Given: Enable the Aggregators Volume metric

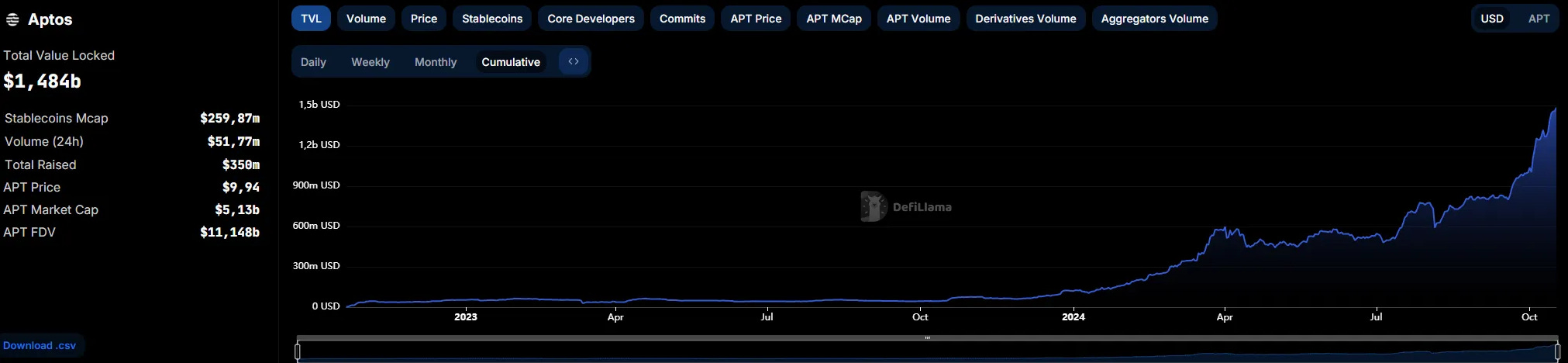Looking at the screenshot, I should click(1155, 19).
